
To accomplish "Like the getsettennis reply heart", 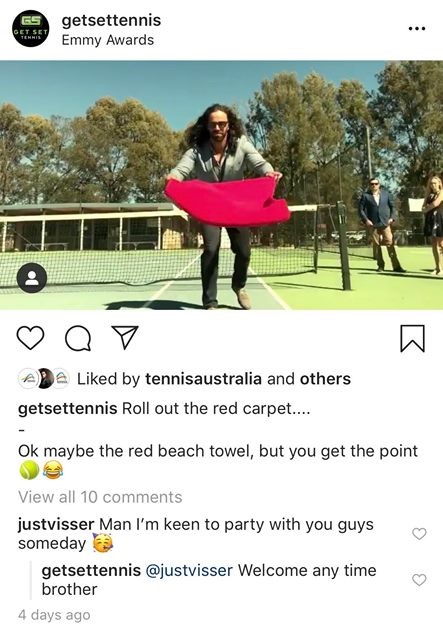I will point(419,579).
